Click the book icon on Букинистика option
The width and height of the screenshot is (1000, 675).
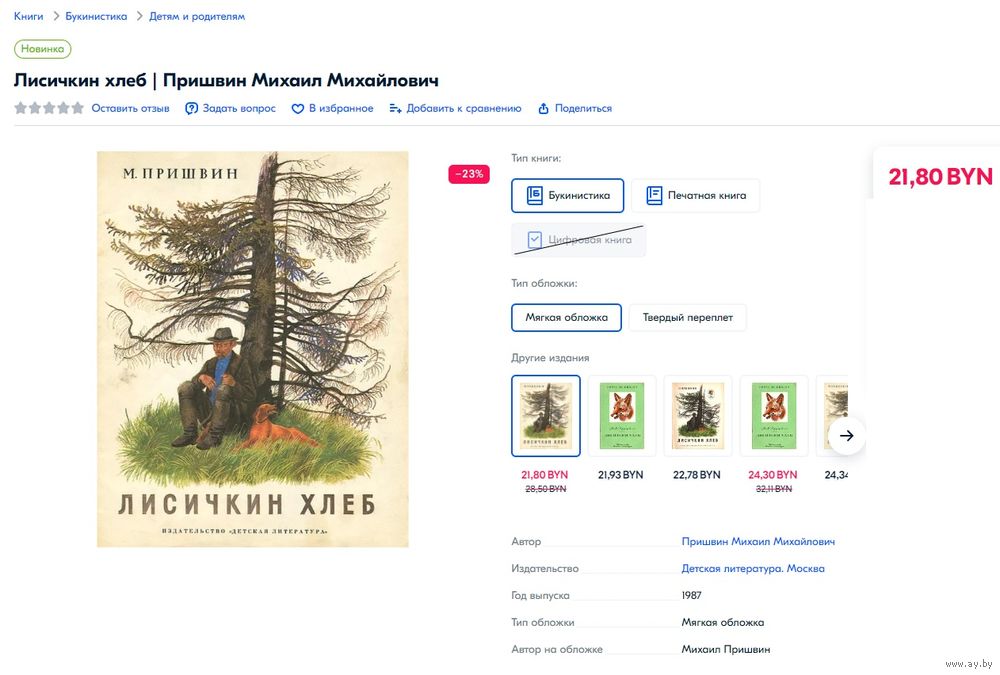tap(534, 195)
